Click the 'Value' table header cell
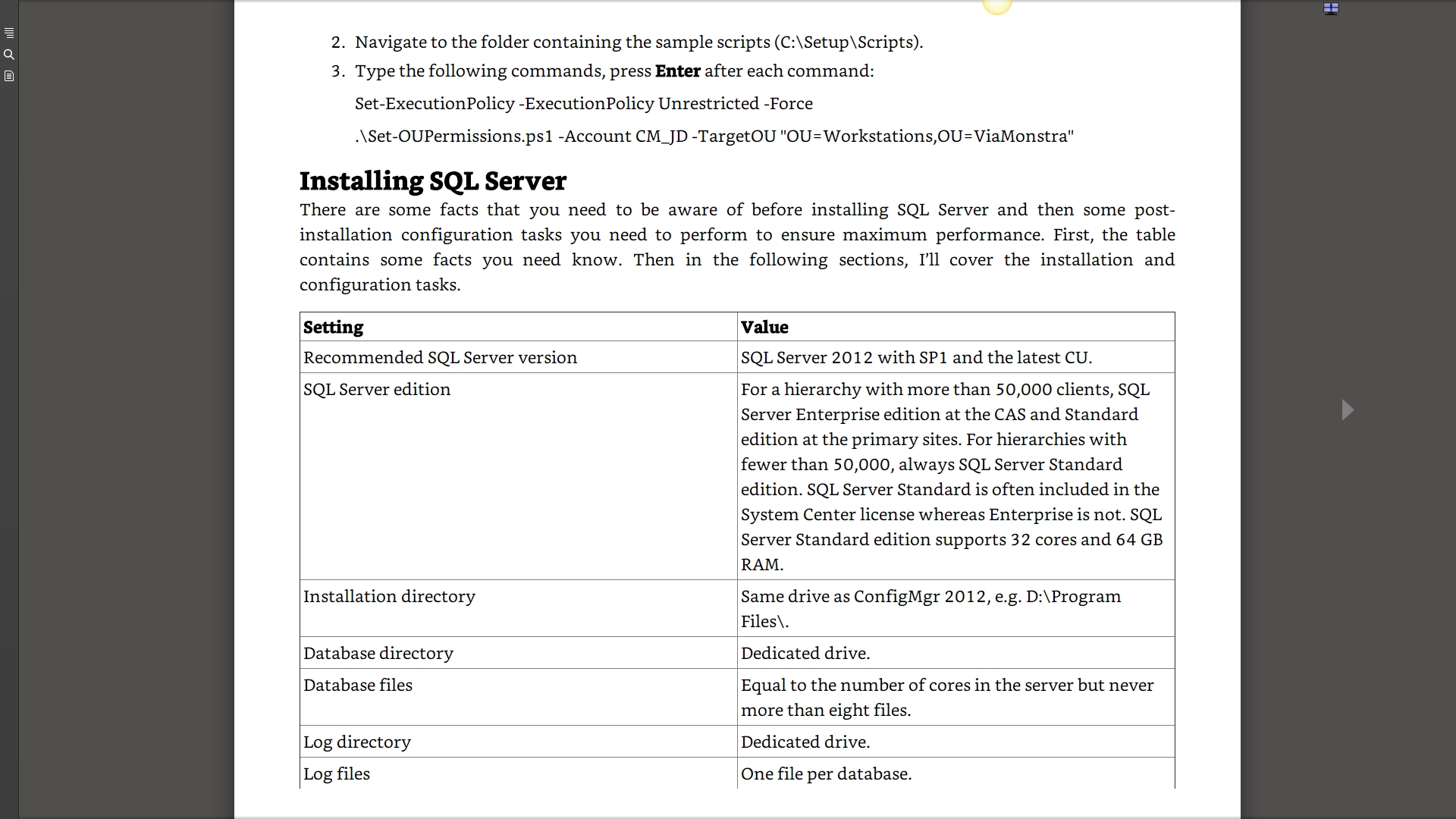Viewport: 1456px width, 819px height. pos(764,328)
